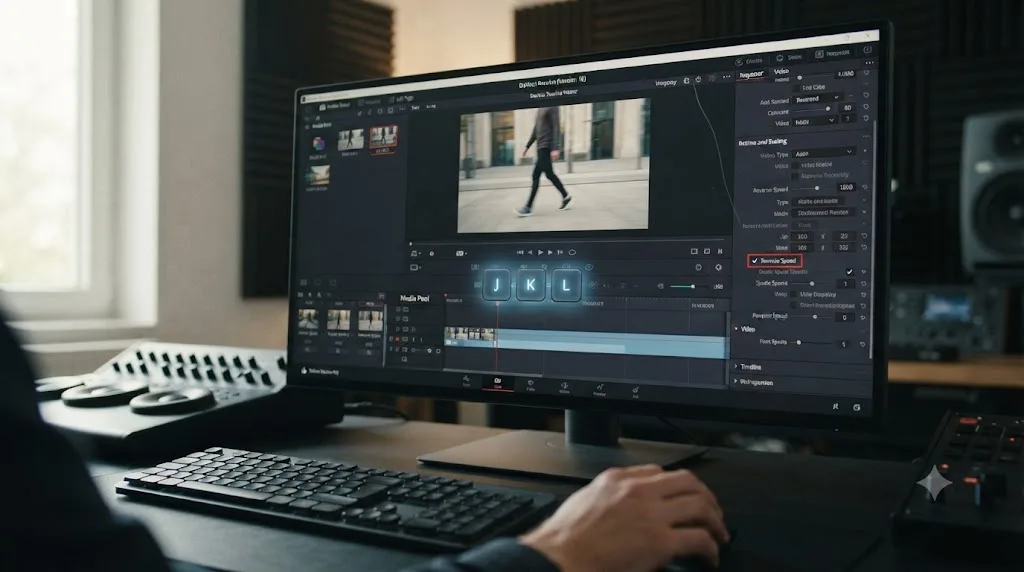Click the last icon on the transport row
Viewport: 1024px width, 572px height.
720,251
